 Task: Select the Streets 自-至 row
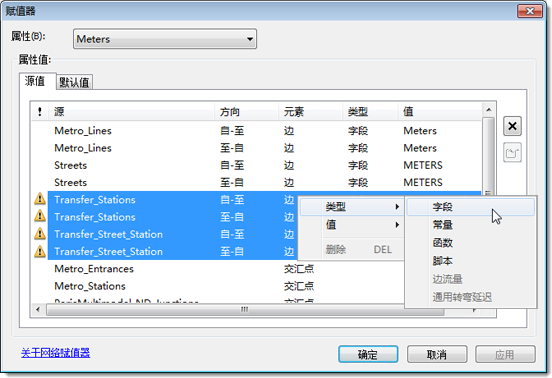click(x=256, y=165)
